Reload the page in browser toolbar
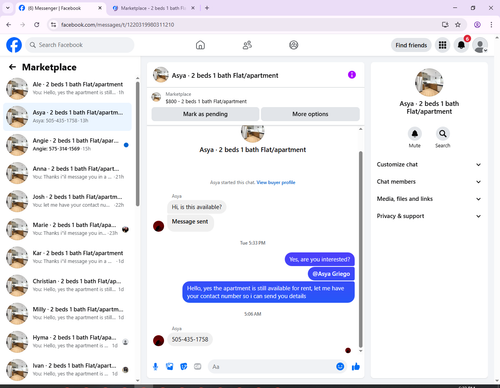This screenshot has height=388, width=500. [x=37, y=25]
